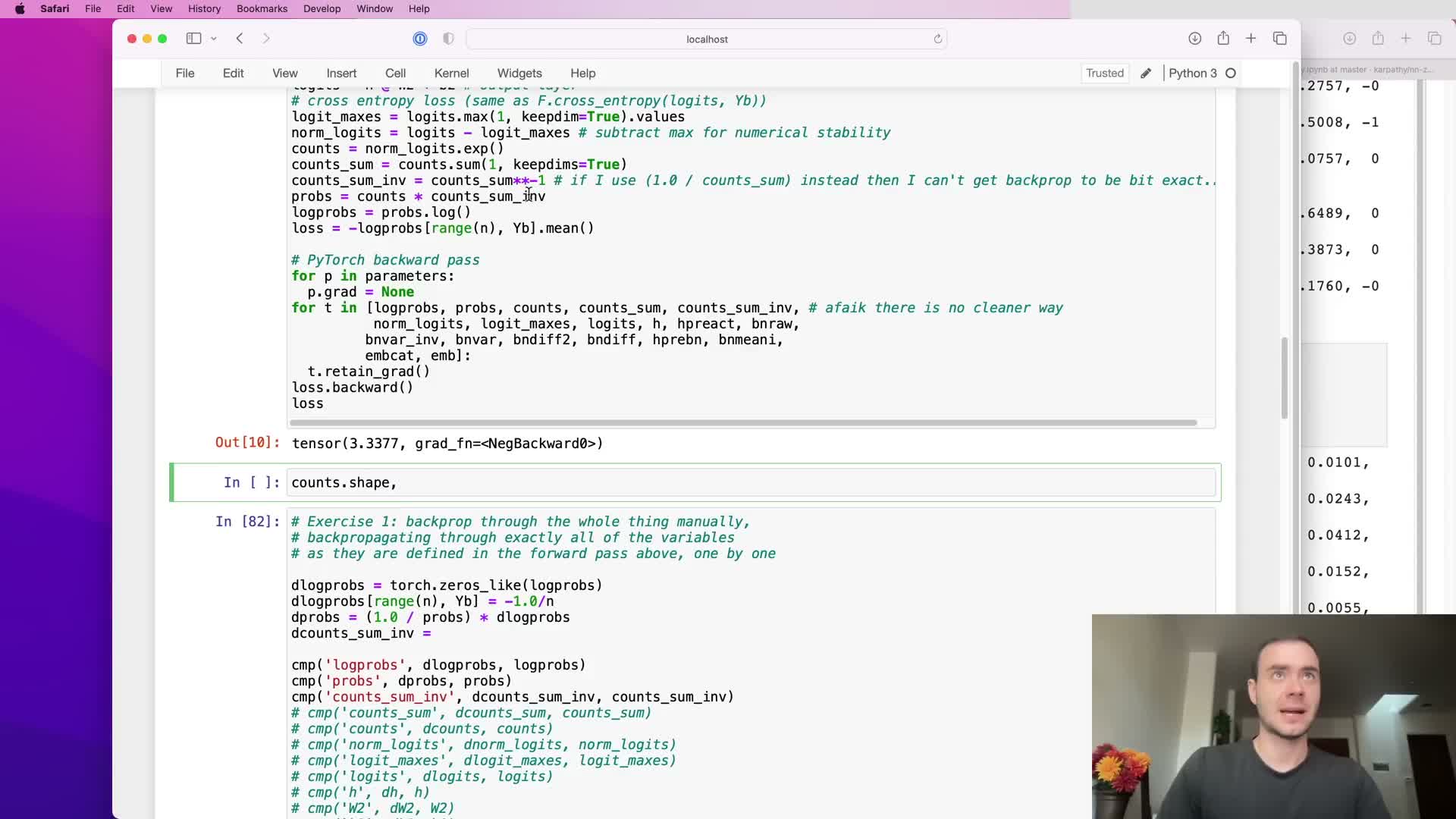Click the localhost address bar
This screenshot has width=1456, height=819.
pyautogui.click(x=706, y=39)
